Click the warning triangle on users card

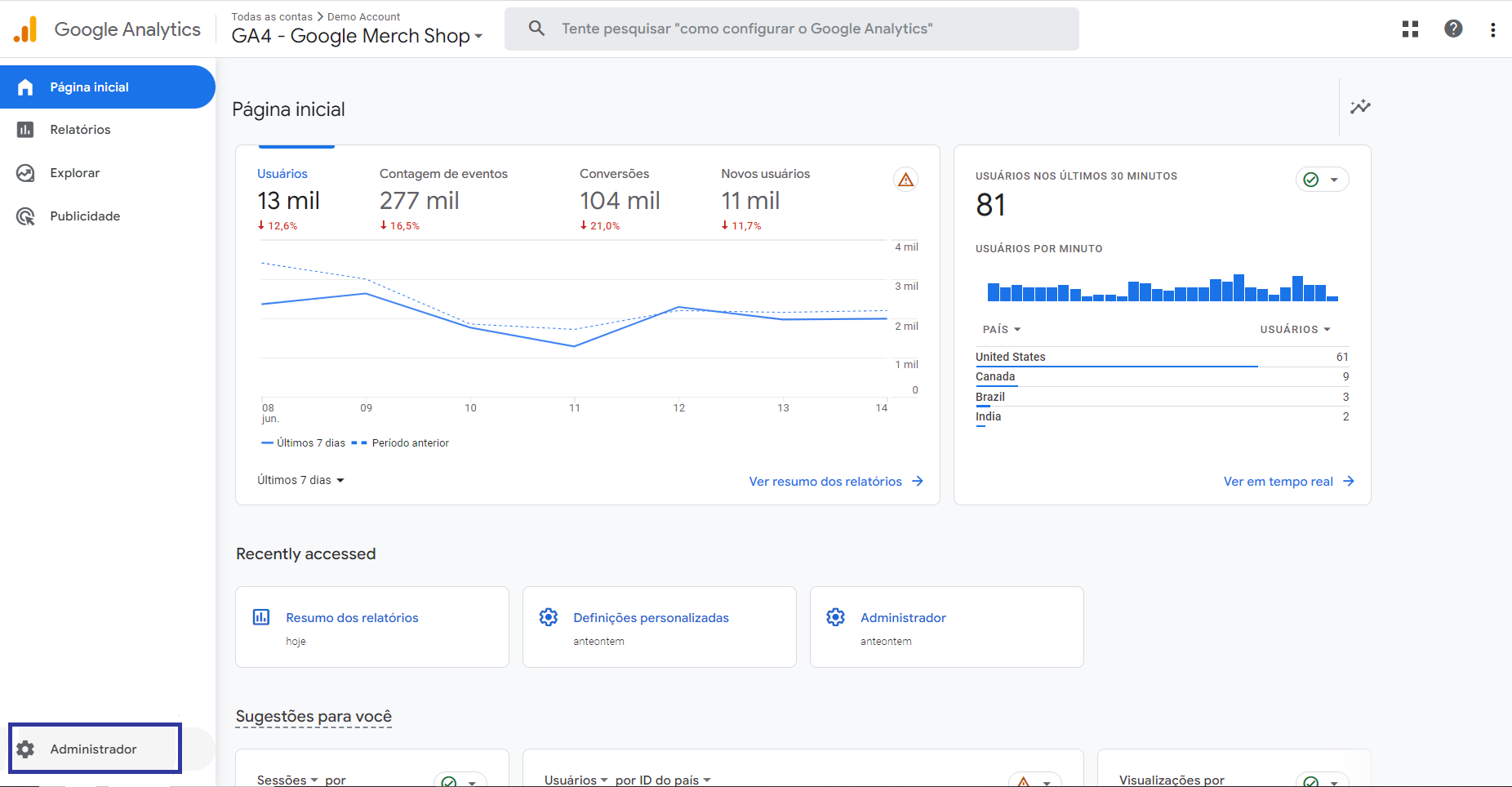905,180
